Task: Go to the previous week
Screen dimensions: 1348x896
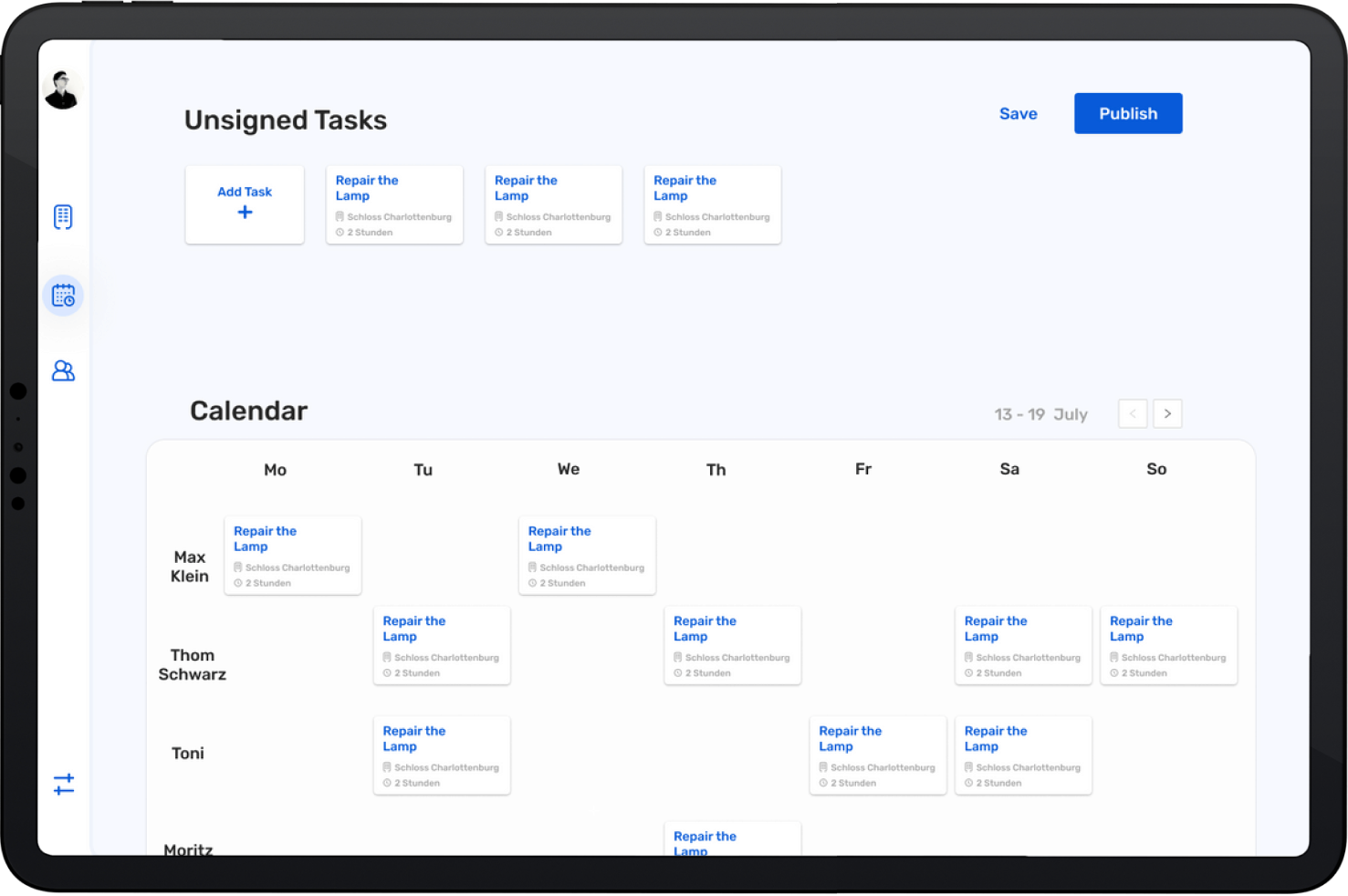Action: [1133, 413]
